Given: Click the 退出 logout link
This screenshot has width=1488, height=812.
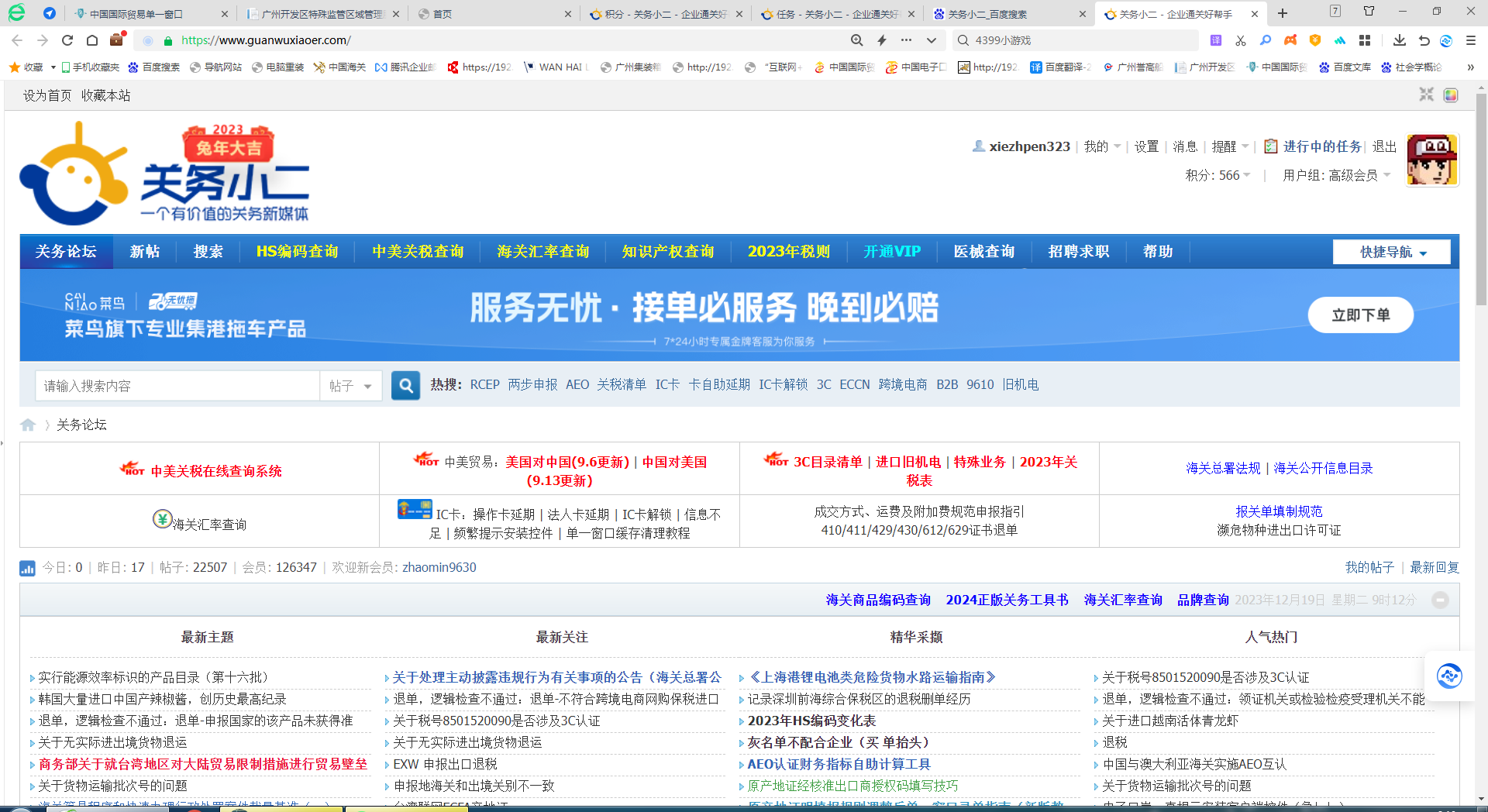Looking at the screenshot, I should [x=1384, y=146].
